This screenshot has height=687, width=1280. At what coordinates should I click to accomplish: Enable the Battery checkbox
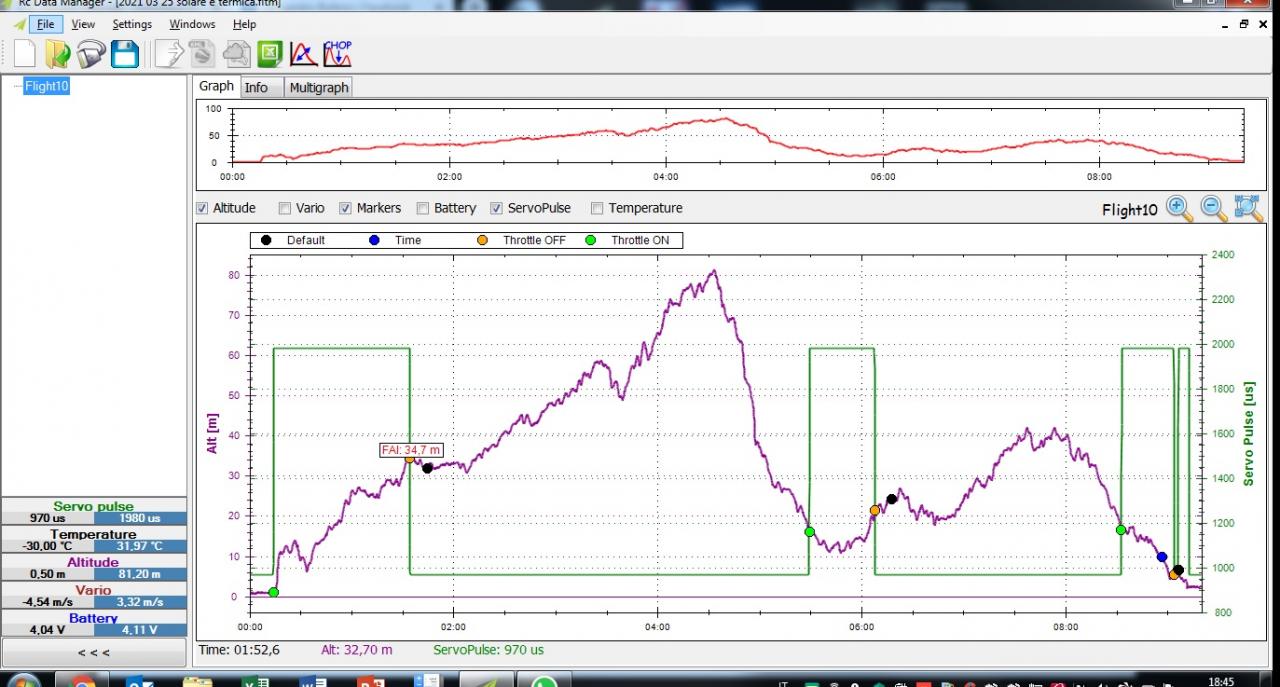424,208
